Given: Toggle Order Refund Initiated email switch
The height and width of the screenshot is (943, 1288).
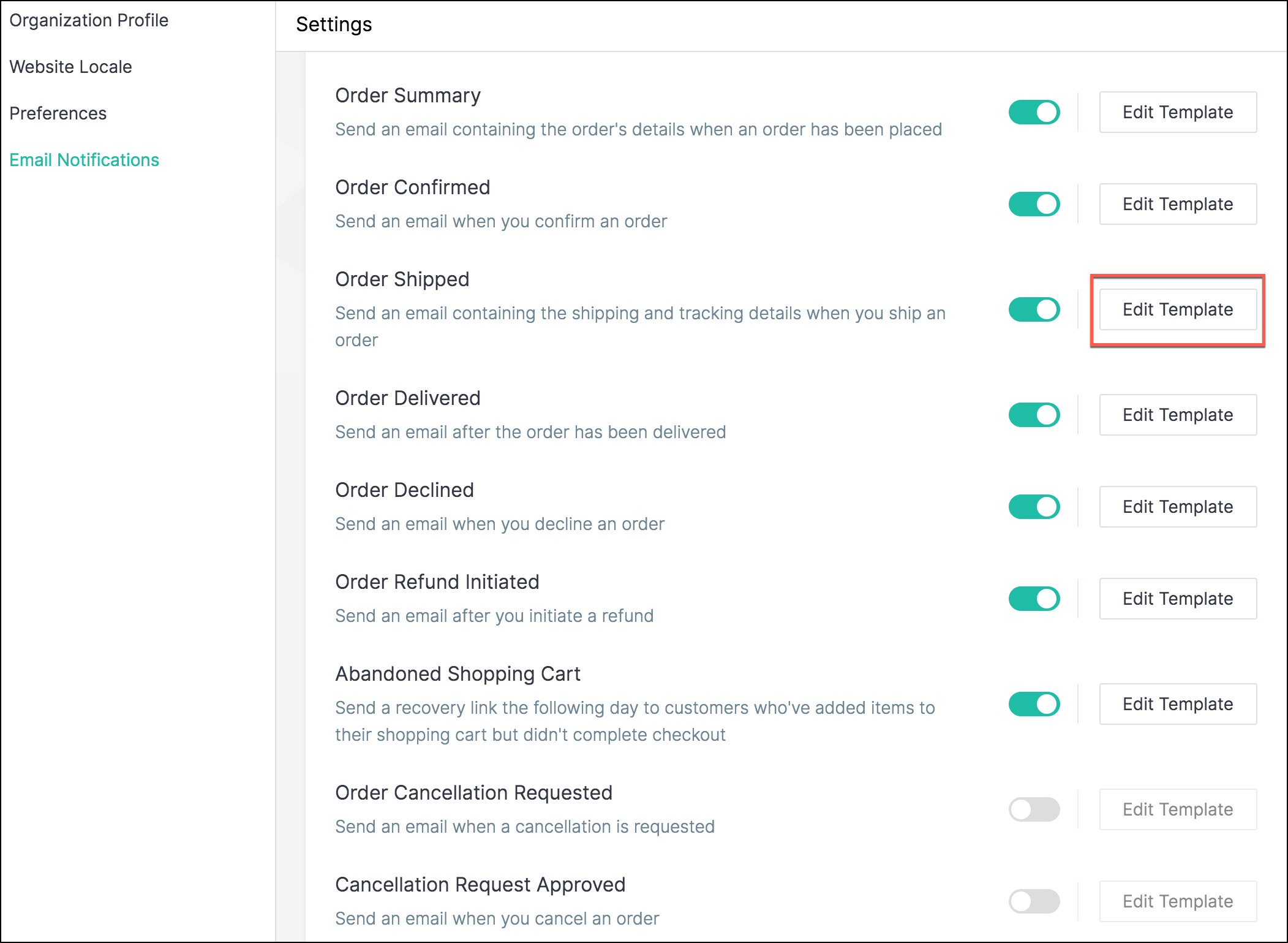Looking at the screenshot, I should click(1034, 599).
